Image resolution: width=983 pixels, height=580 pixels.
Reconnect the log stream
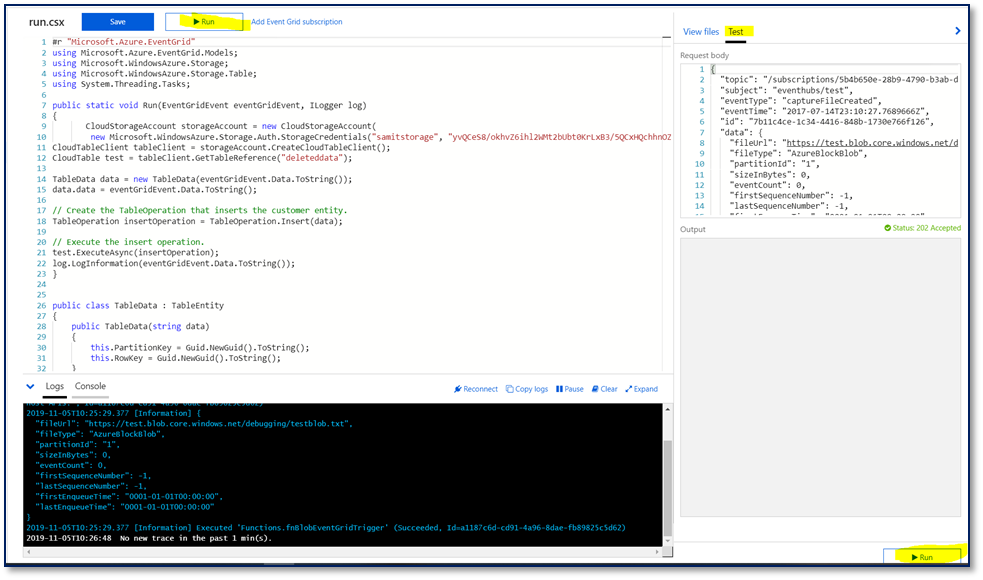point(476,389)
